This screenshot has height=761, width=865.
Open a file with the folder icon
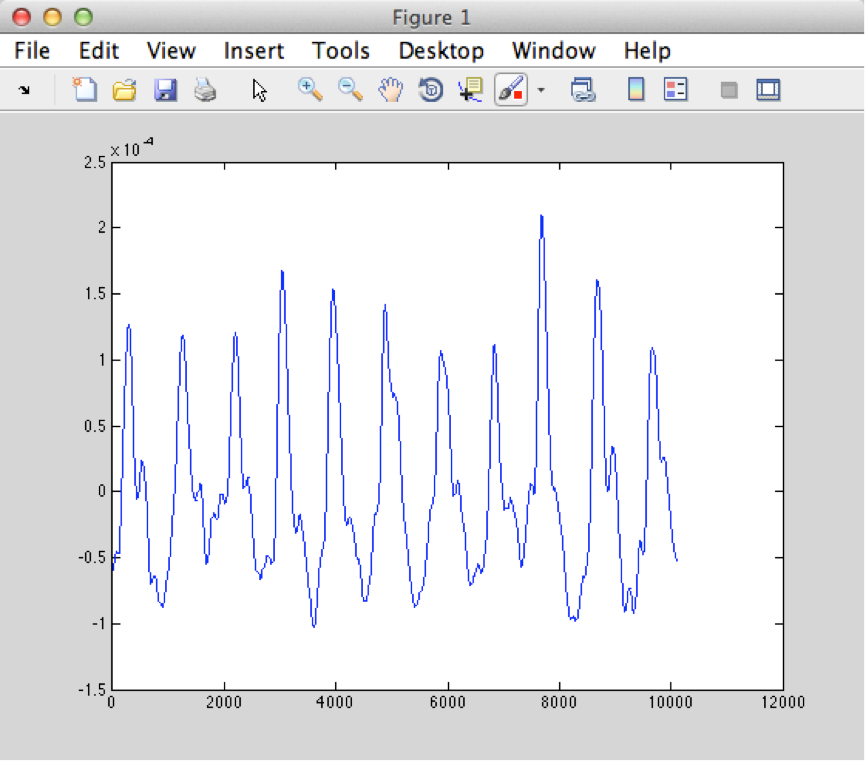[124, 90]
